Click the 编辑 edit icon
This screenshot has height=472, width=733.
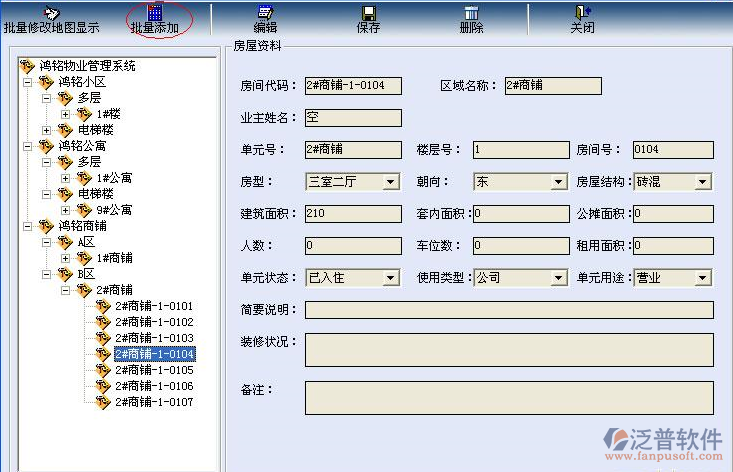pos(265,12)
